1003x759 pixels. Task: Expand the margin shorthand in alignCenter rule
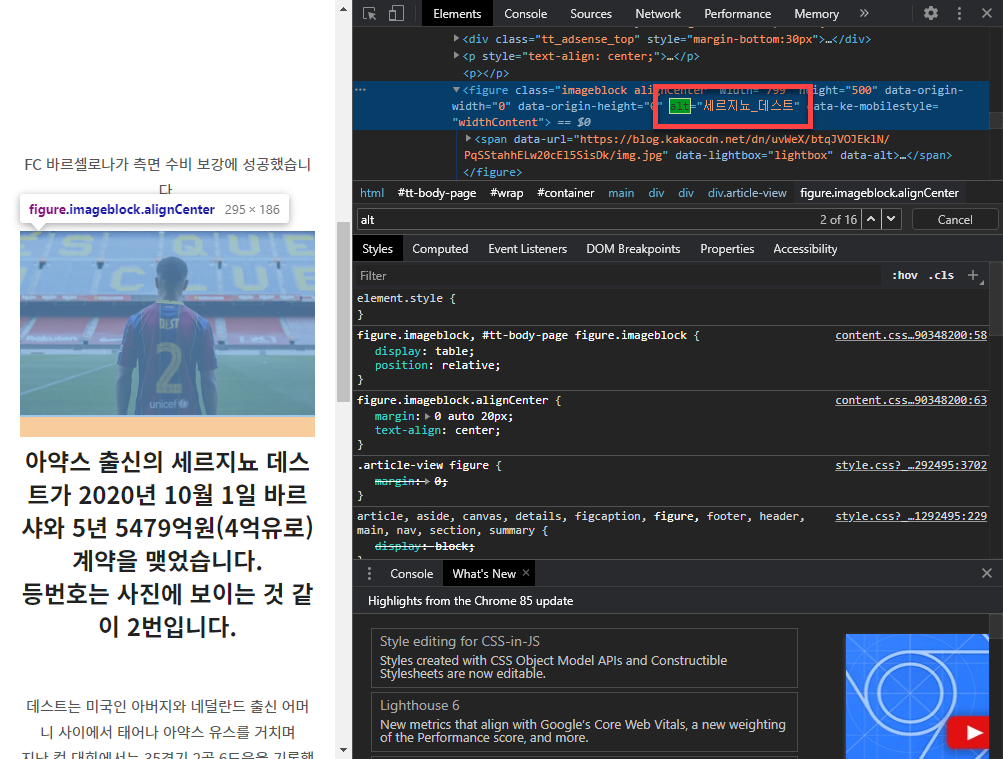click(427, 416)
